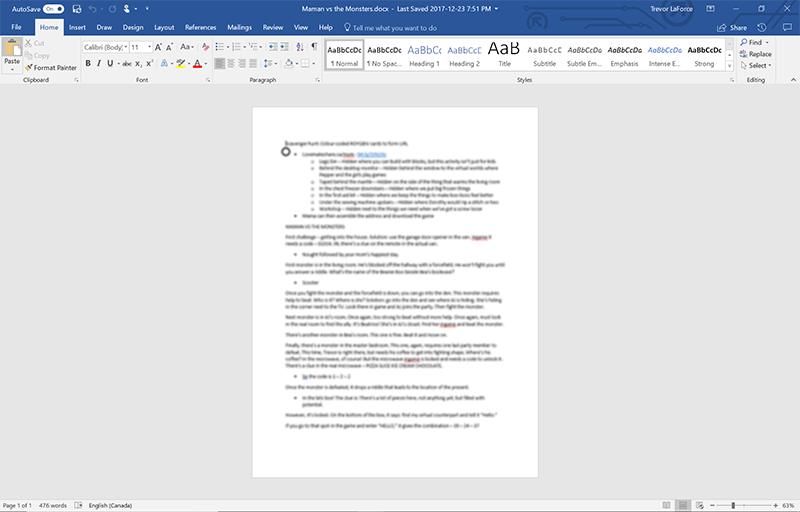
Task: Click the Ribbon Display Options icon
Action: click(710, 9)
